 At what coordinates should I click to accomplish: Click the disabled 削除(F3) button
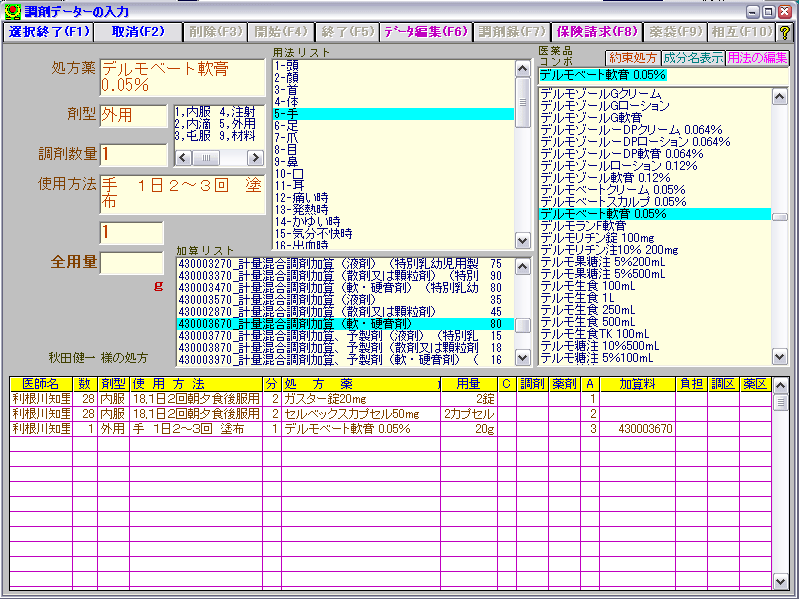point(215,32)
